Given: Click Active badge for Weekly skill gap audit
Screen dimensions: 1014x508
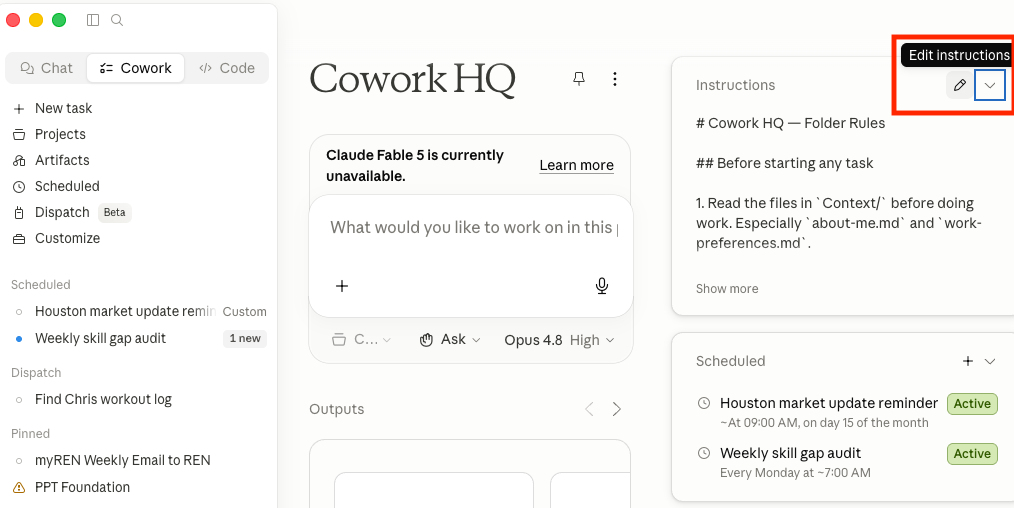Looking at the screenshot, I should coord(972,454).
